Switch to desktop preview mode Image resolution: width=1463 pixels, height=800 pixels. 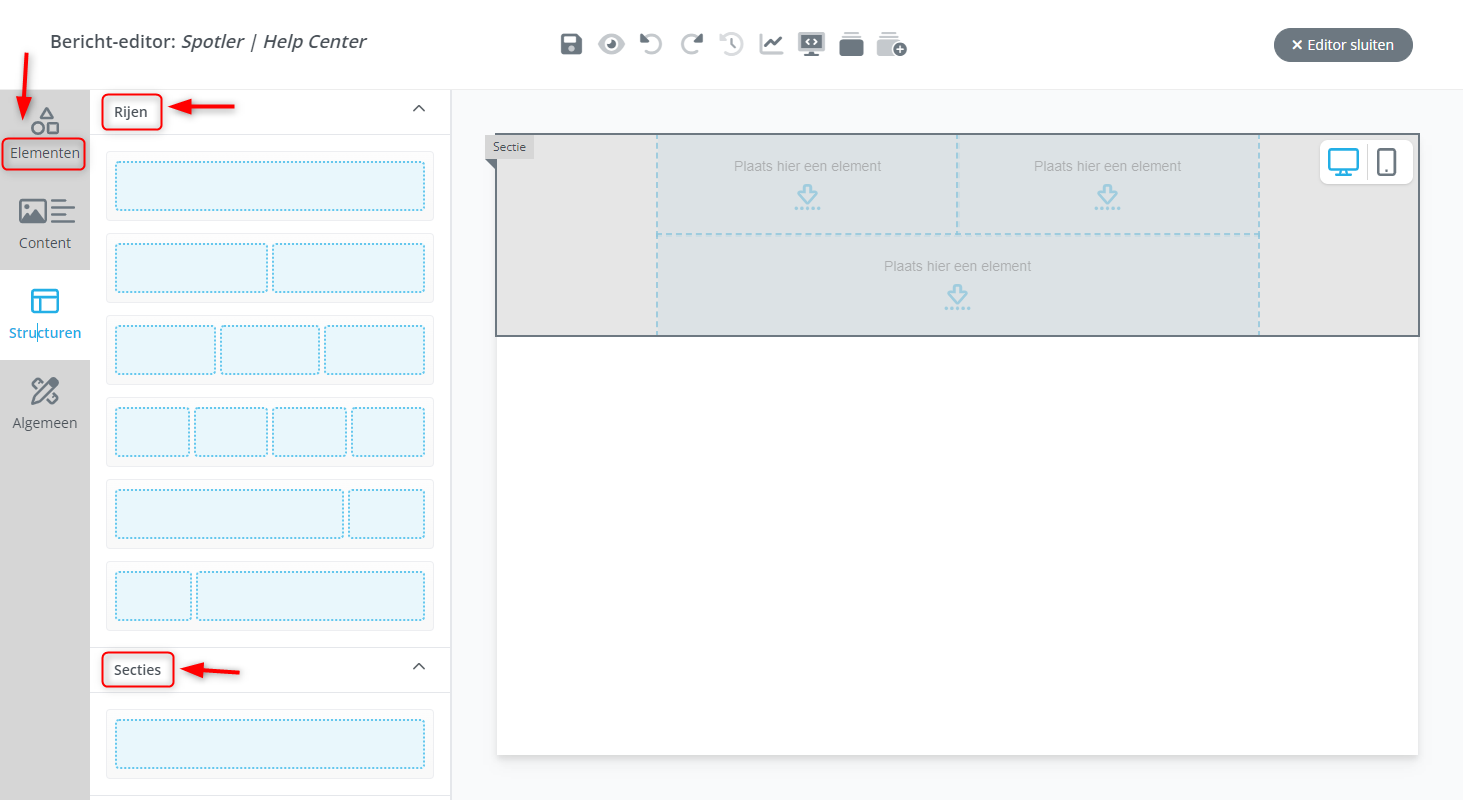point(1343,161)
